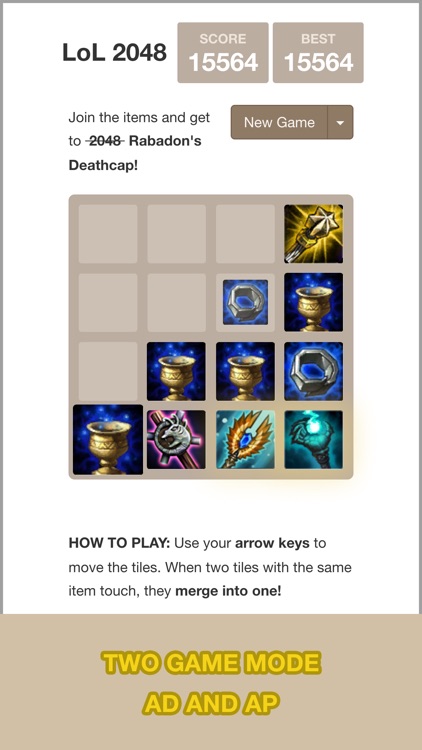Open the dropdown arrow beside New Game

[340, 122]
